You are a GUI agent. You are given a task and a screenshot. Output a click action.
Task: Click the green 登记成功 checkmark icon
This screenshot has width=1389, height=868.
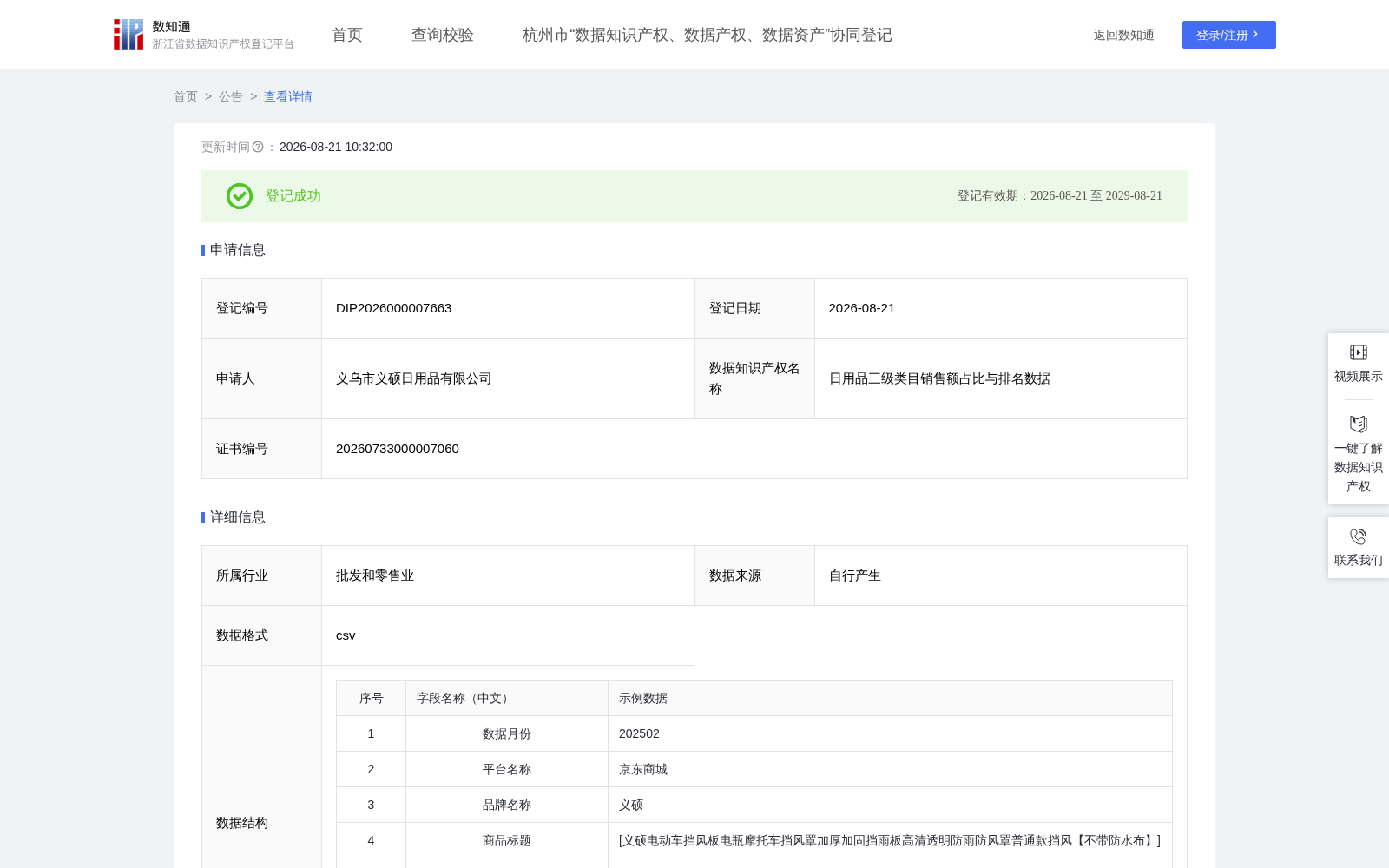(x=240, y=196)
